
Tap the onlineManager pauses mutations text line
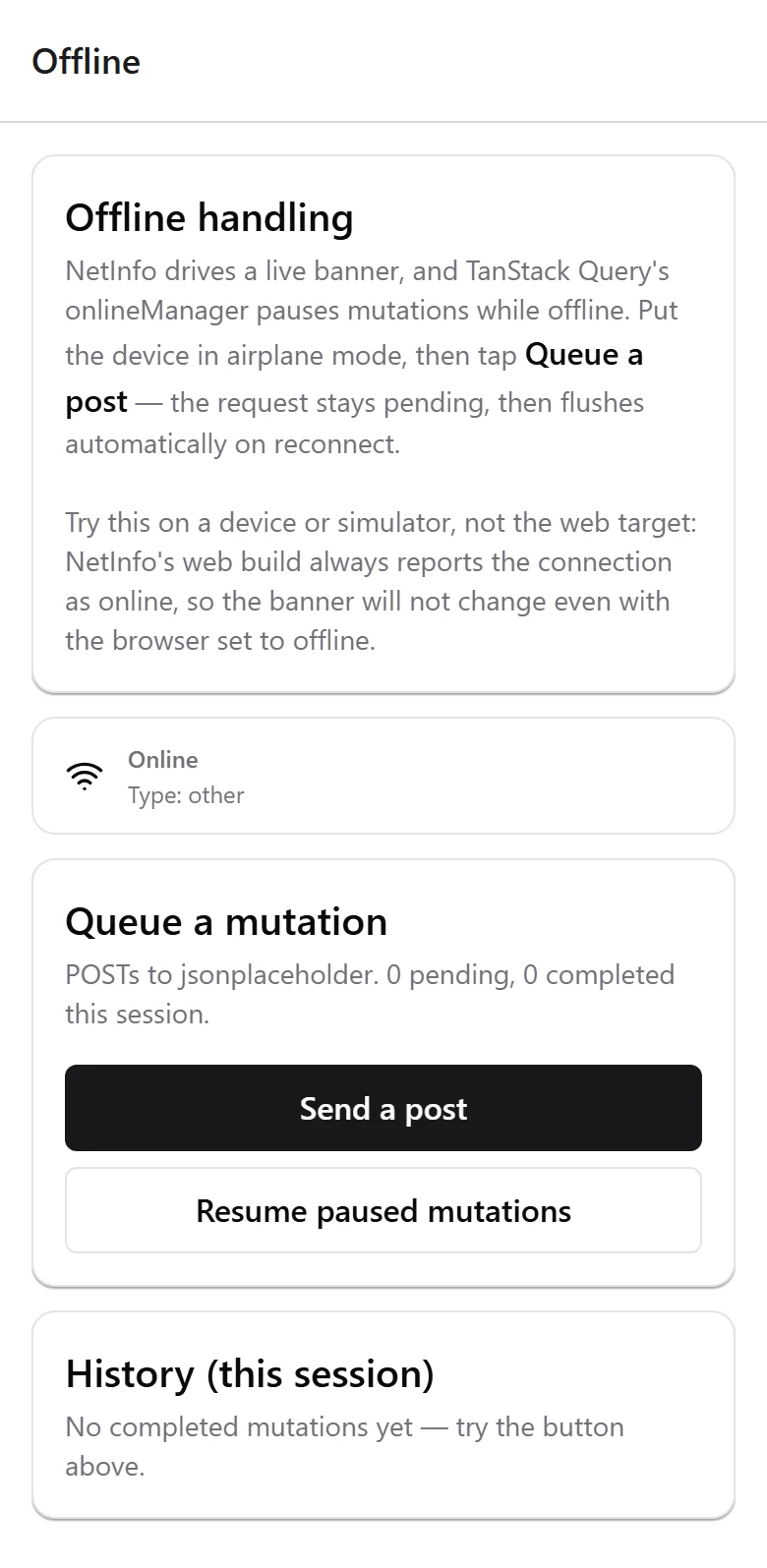[372, 311]
